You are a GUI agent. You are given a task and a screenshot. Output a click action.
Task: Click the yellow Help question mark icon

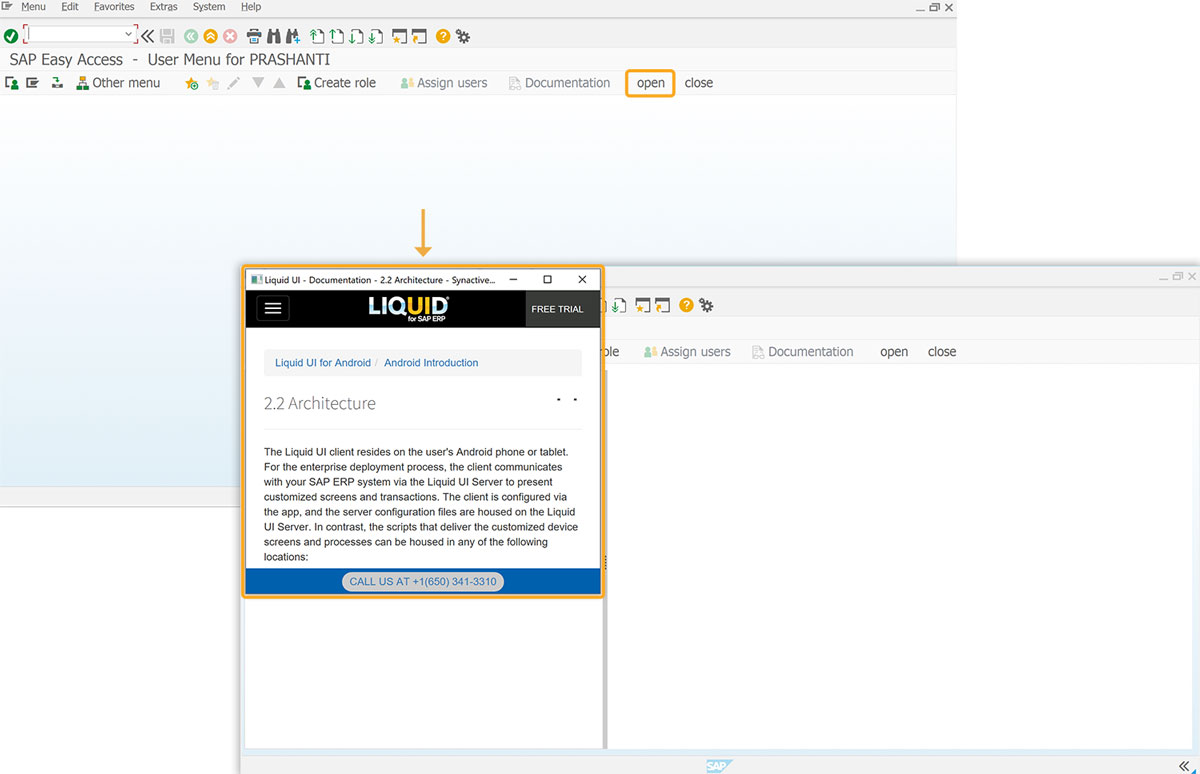tap(443, 36)
